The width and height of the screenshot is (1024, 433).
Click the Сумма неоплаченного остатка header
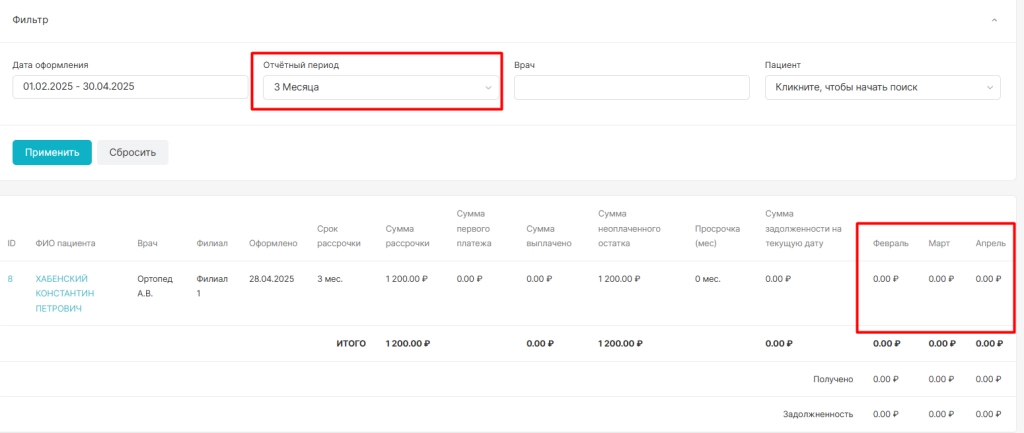click(630, 229)
